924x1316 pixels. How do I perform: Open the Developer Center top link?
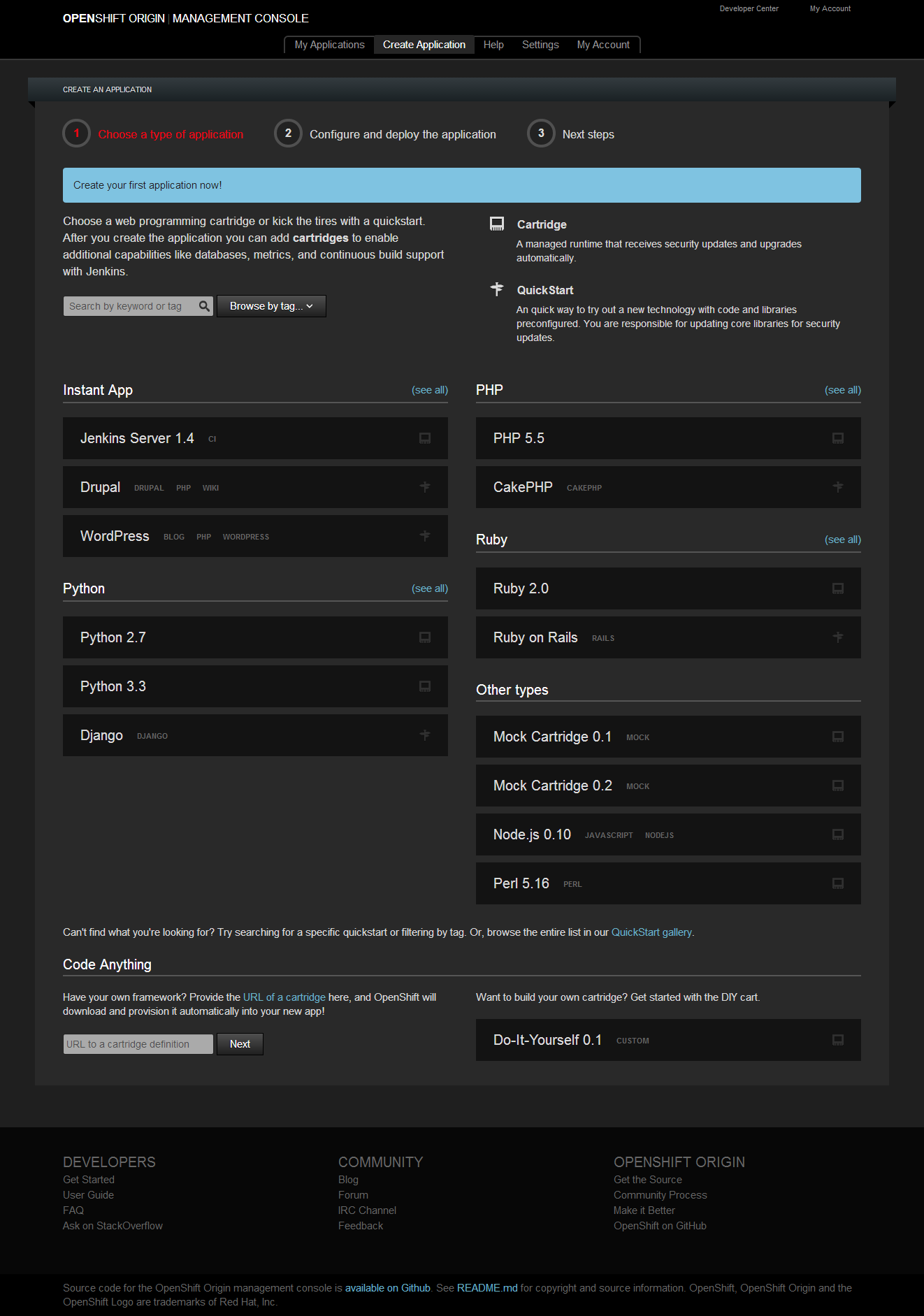(749, 9)
